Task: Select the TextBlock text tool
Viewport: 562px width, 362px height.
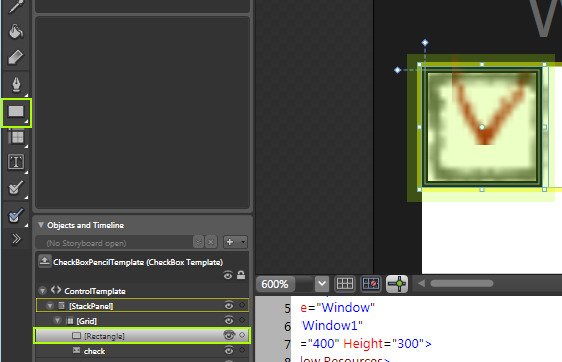Action: point(16,162)
